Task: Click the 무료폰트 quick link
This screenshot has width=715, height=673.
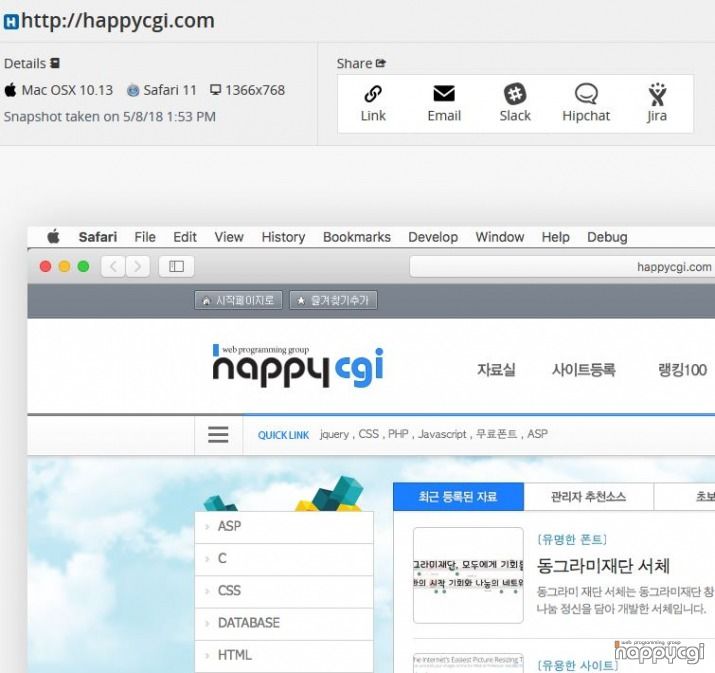Action: tap(497, 434)
